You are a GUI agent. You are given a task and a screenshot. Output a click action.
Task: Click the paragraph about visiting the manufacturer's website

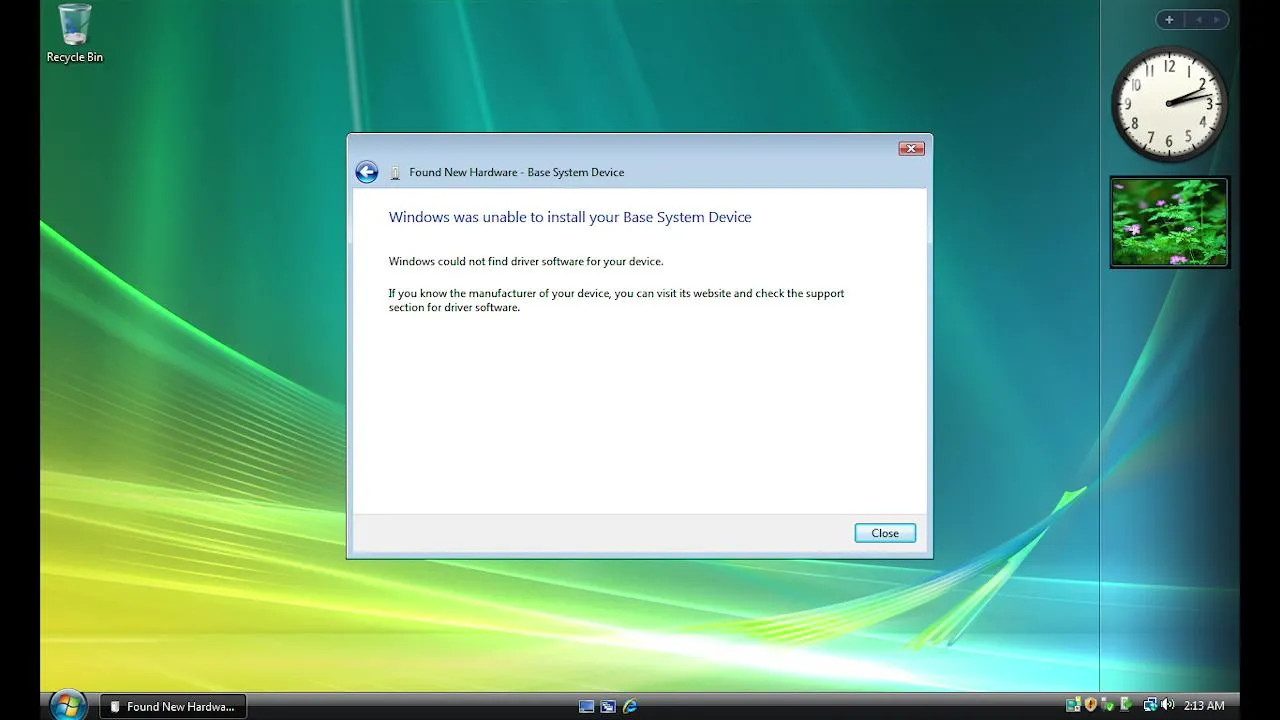pyautogui.click(x=616, y=300)
